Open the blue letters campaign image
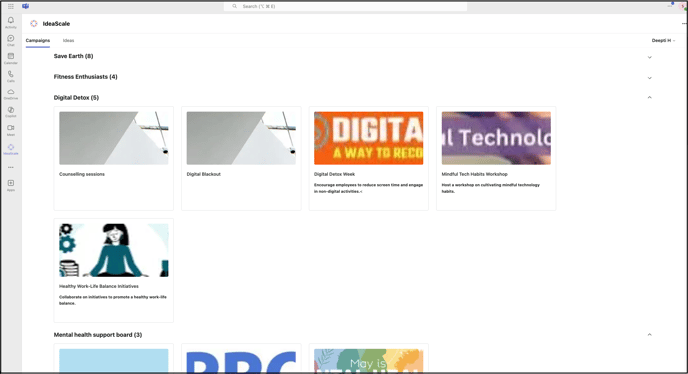This screenshot has width=688, height=374. tap(241, 361)
